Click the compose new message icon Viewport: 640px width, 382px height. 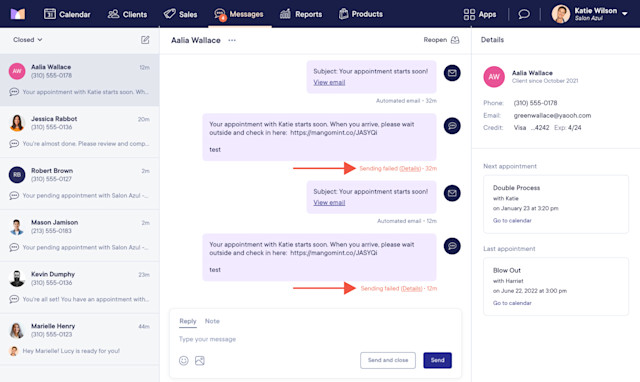(x=145, y=40)
